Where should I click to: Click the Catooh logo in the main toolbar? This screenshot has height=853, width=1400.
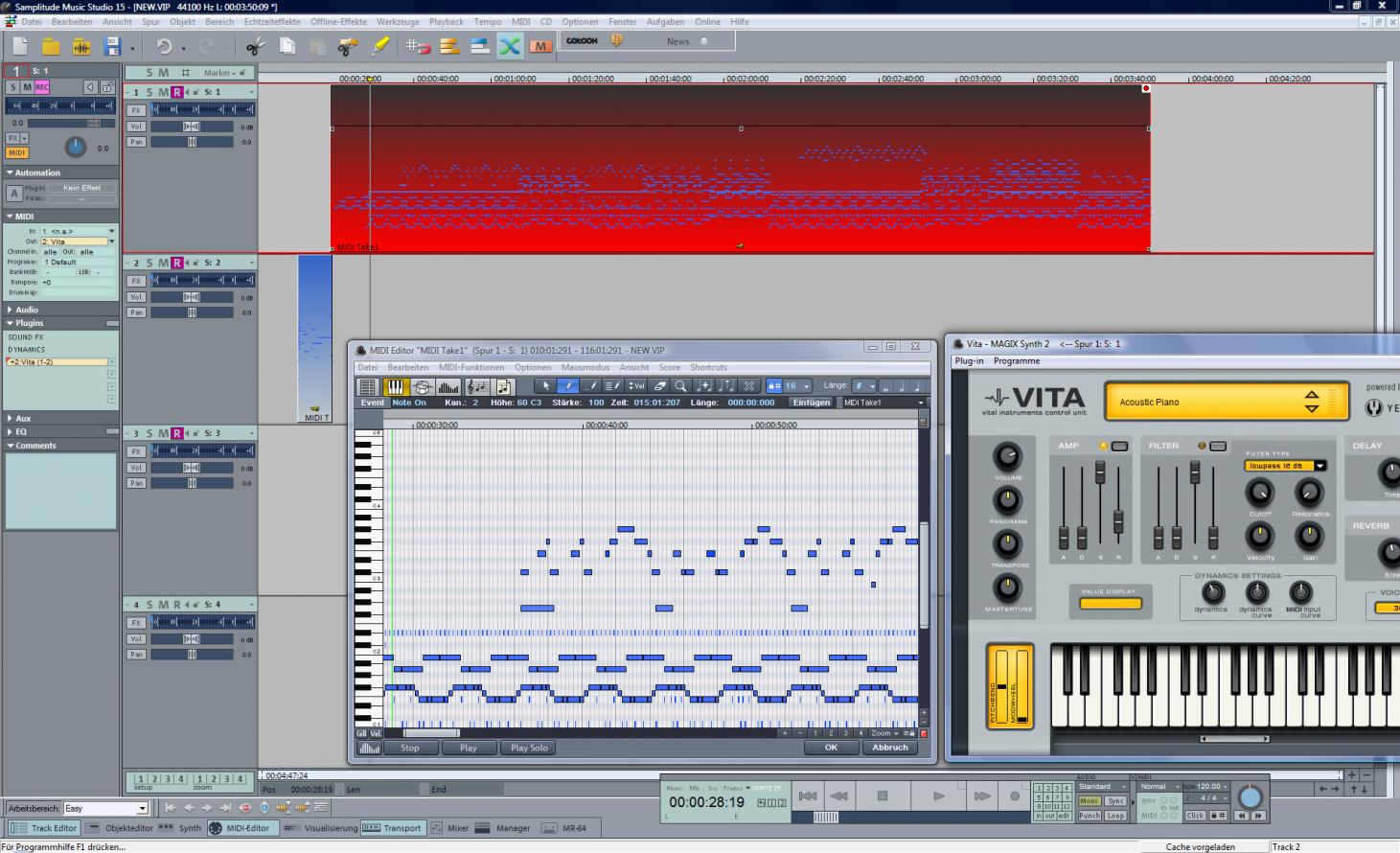582,40
